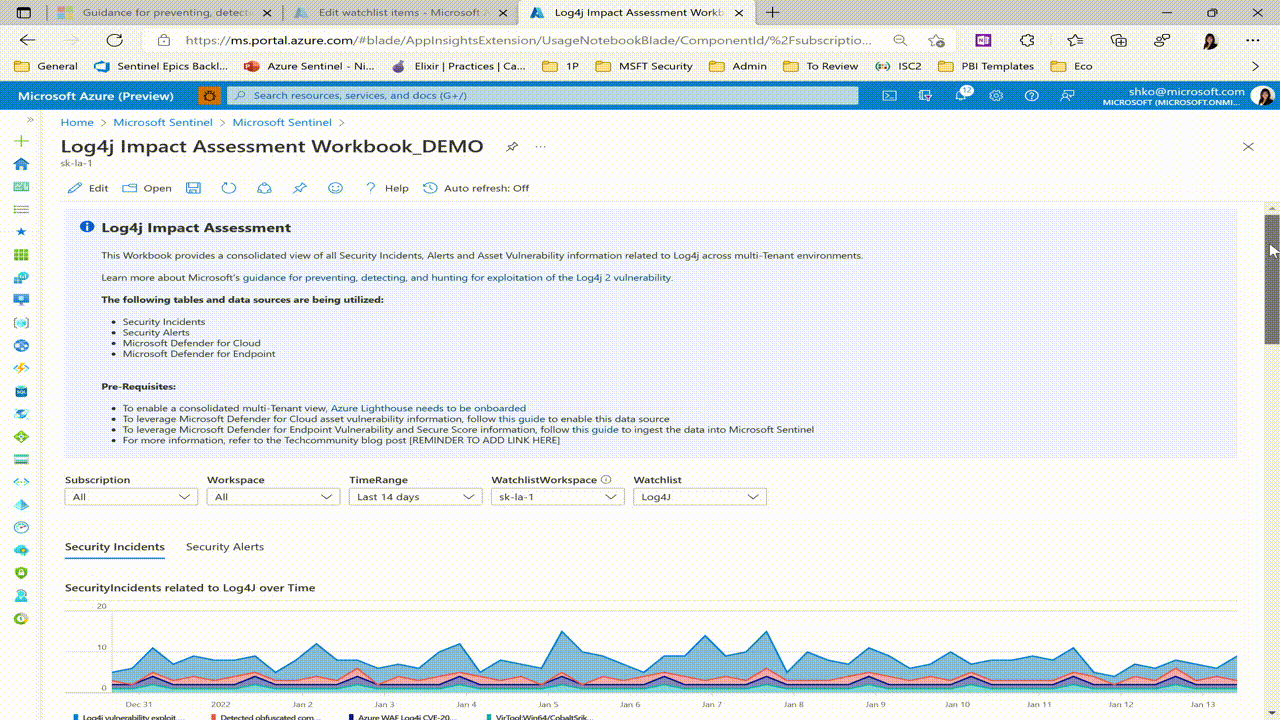Open a workbook via the Open button
This screenshot has height=720, width=1280.
[x=147, y=188]
